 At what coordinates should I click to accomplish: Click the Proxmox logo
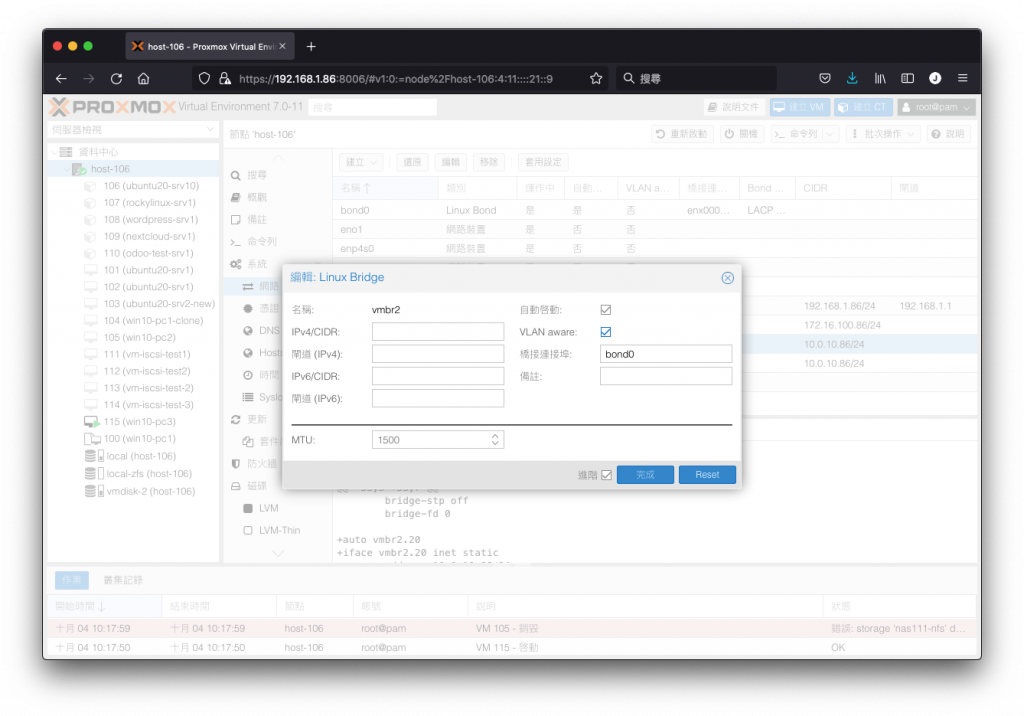click(x=112, y=106)
